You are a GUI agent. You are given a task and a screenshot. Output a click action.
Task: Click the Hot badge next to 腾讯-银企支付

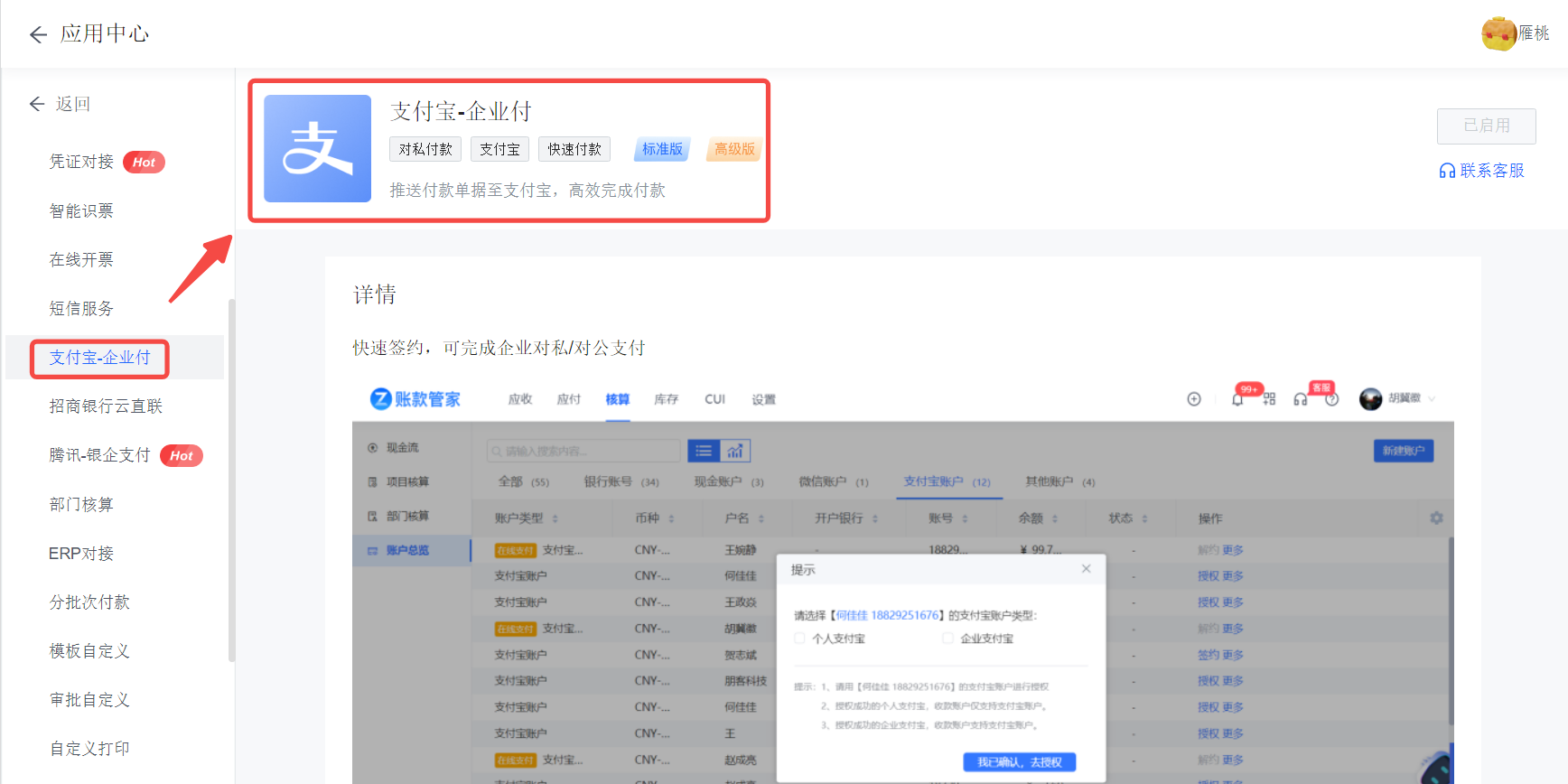[182, 455]
